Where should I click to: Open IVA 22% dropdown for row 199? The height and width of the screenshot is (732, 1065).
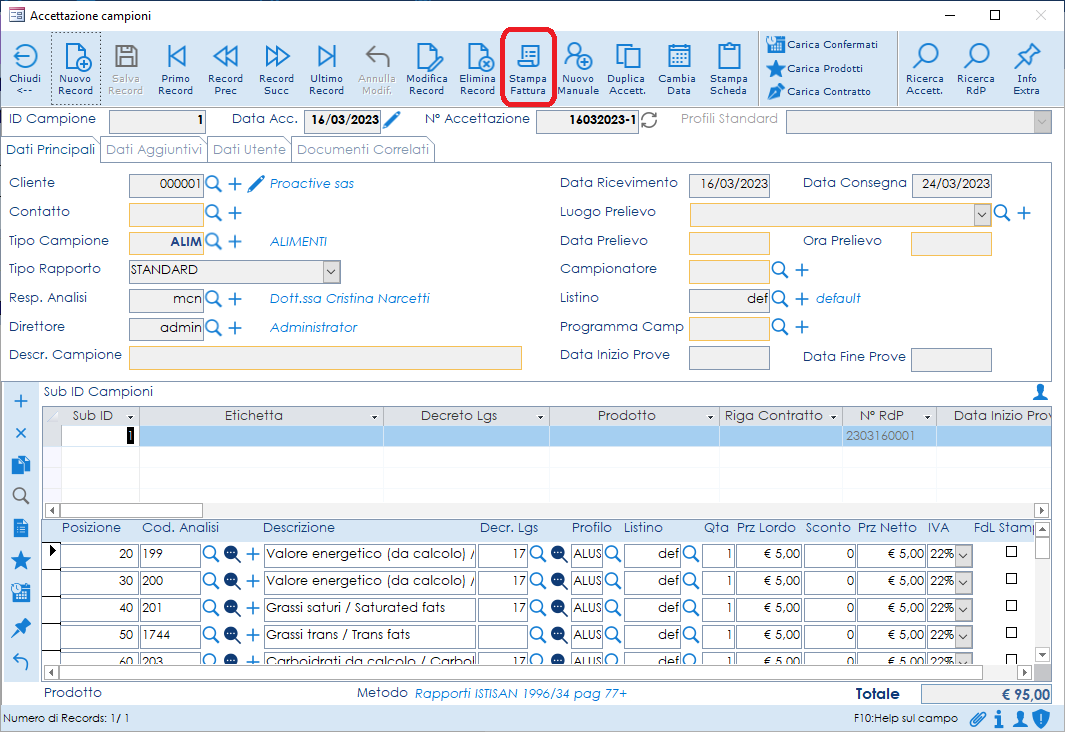[x=963, y=555]
